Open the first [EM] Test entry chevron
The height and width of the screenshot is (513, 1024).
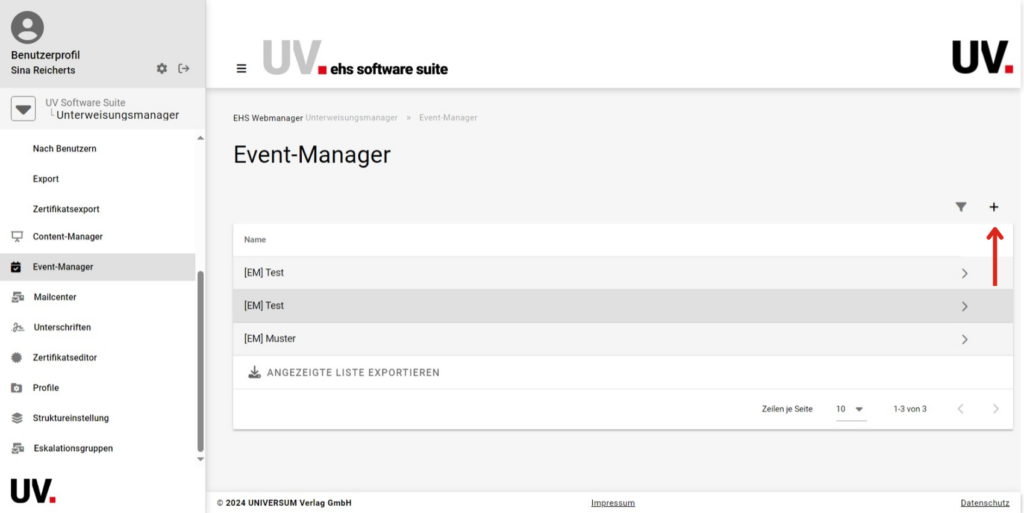(964, 273)
